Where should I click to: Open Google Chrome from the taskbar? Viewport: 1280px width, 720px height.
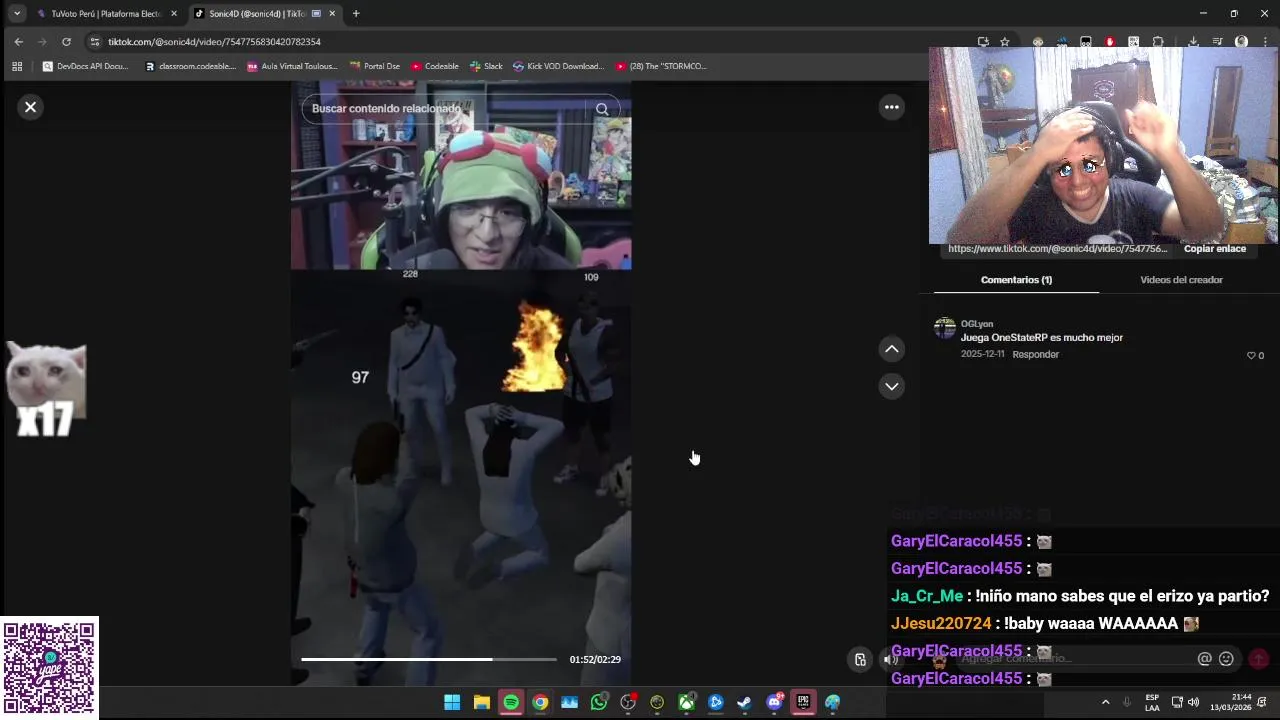tap(540, 702)
